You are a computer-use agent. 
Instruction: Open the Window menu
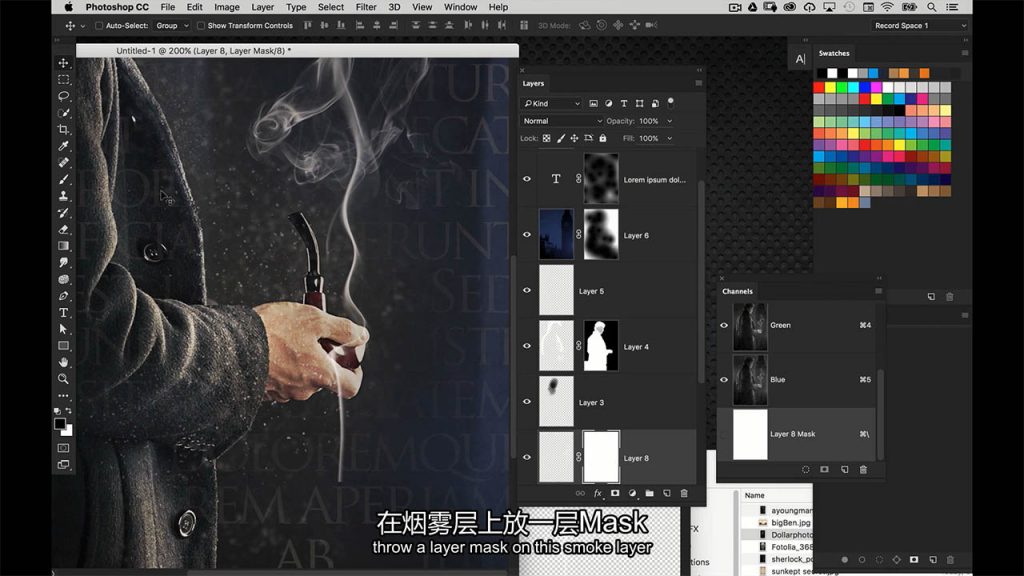pos(460,7)
